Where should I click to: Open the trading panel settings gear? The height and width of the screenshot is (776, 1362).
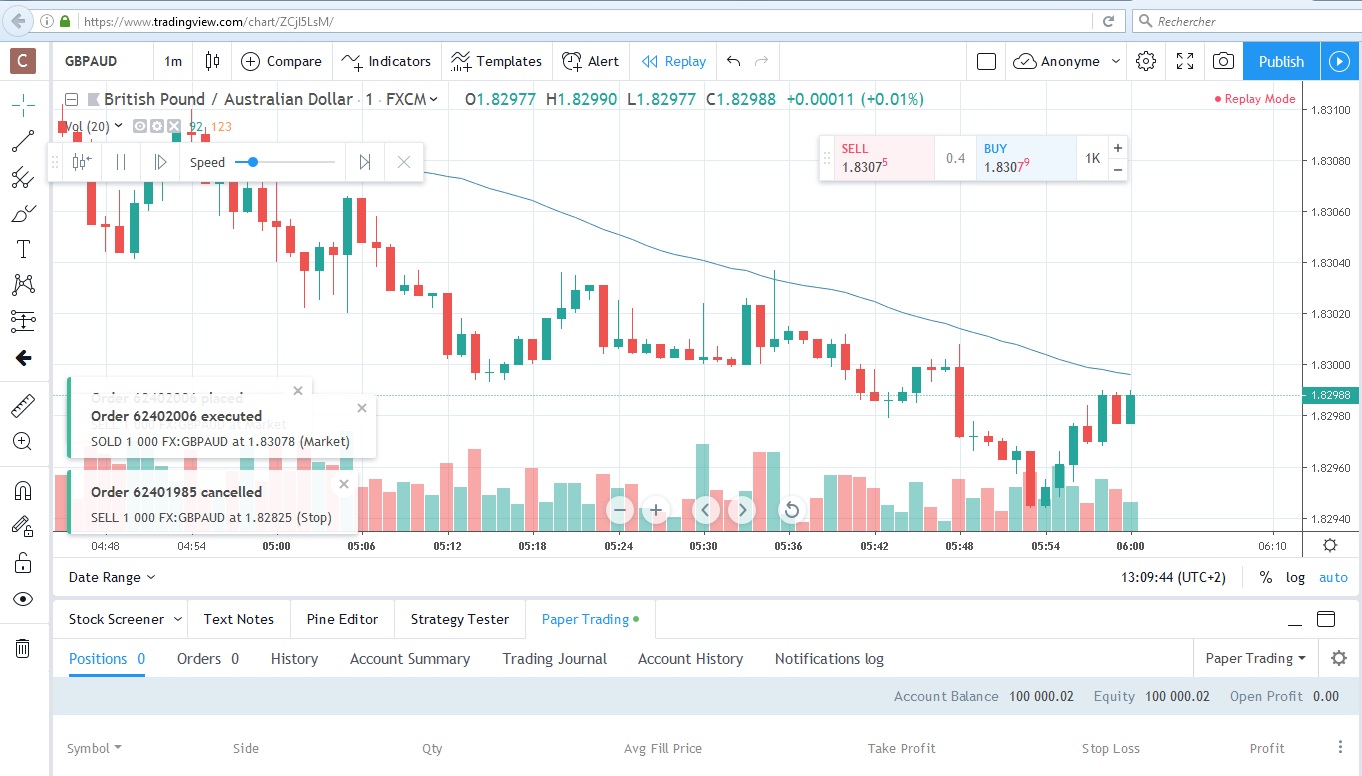[x=1339, y=658]
